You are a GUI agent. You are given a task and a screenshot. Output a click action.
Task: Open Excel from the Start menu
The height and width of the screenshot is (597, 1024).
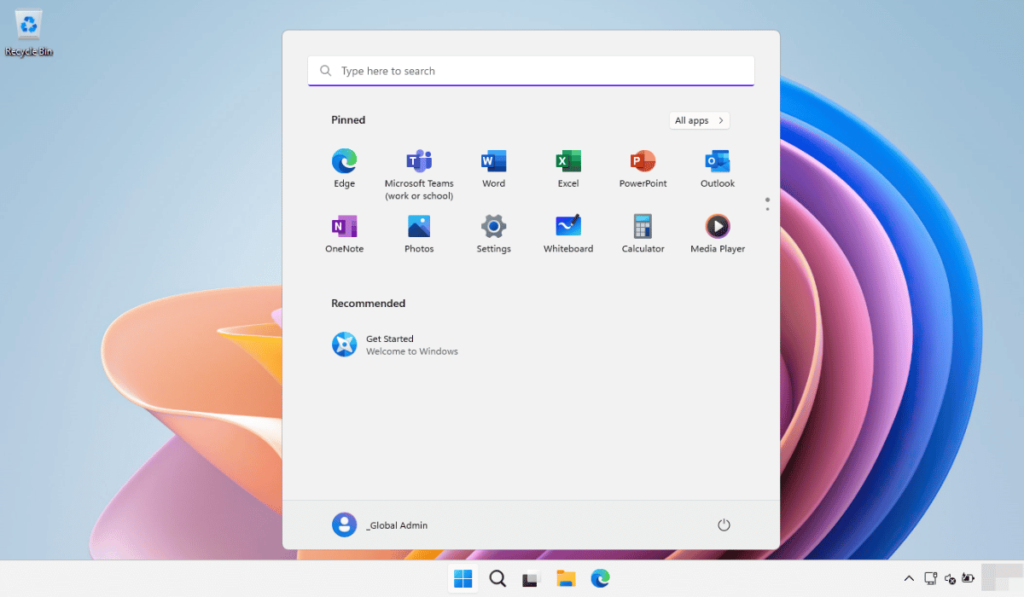568,162
